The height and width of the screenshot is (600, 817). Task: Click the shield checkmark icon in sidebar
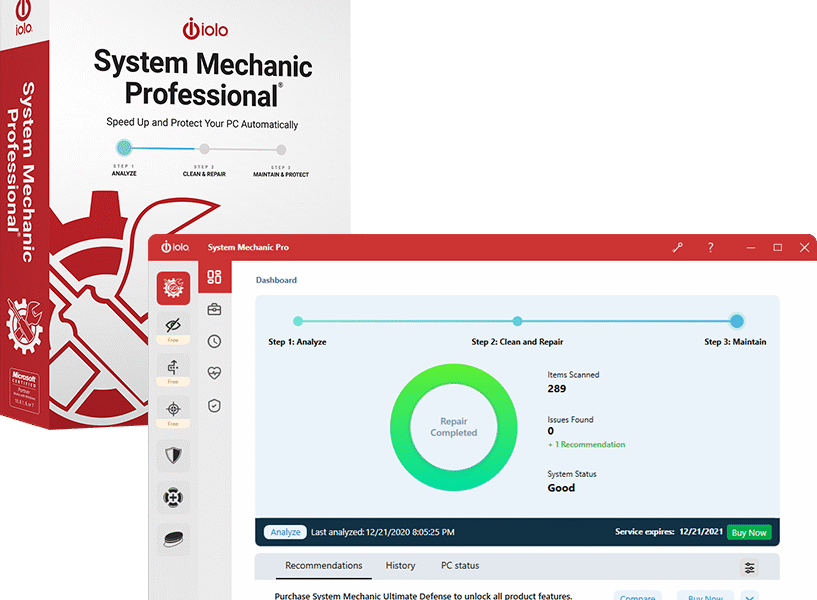214,405
